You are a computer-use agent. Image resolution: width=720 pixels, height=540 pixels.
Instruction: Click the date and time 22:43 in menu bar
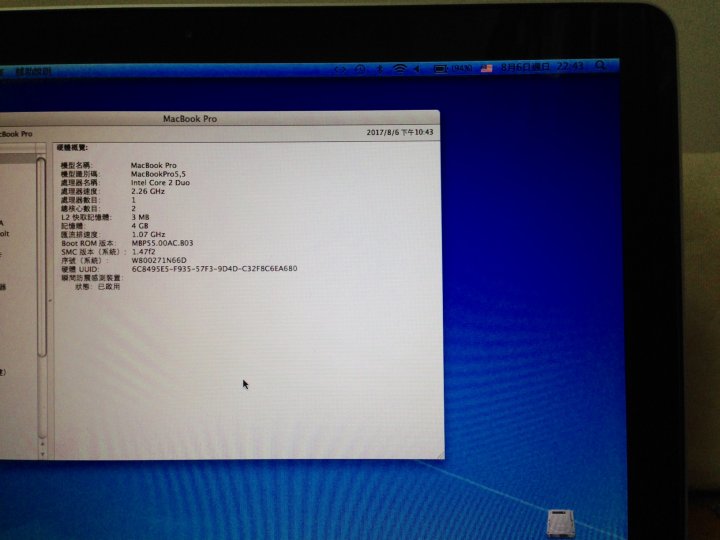coord(542,67)
